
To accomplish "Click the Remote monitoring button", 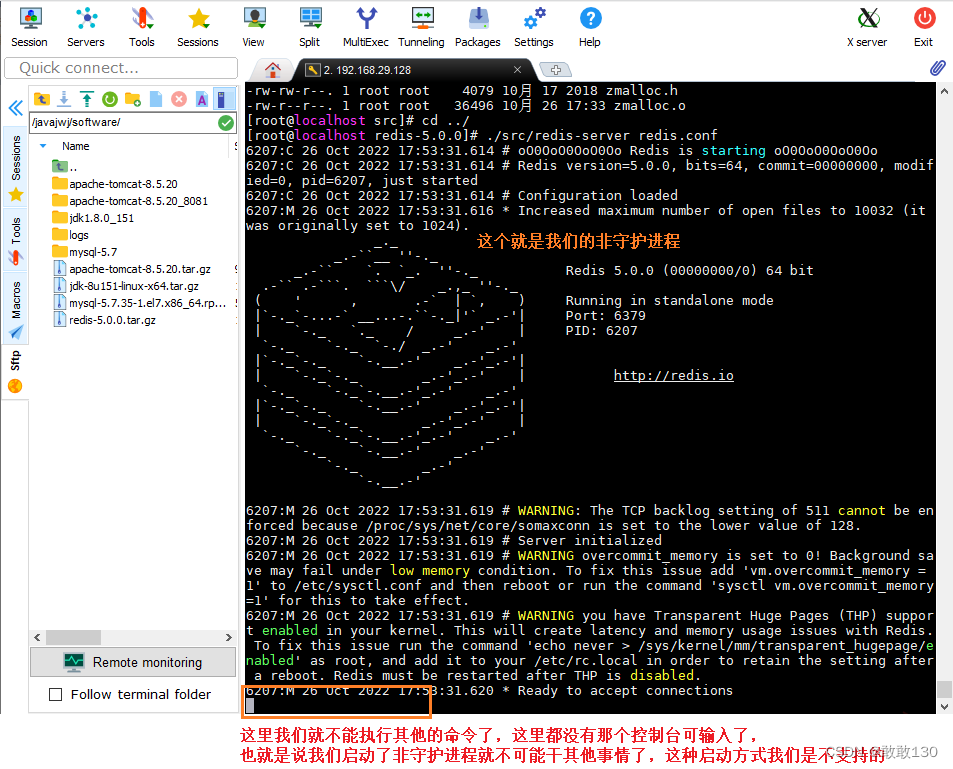I will [x=133, y=662].
